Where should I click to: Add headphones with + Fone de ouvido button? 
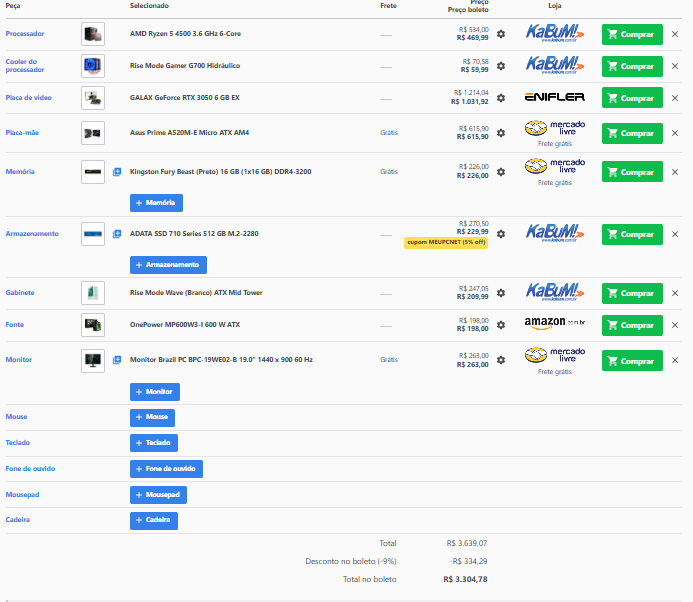(166, 469)
